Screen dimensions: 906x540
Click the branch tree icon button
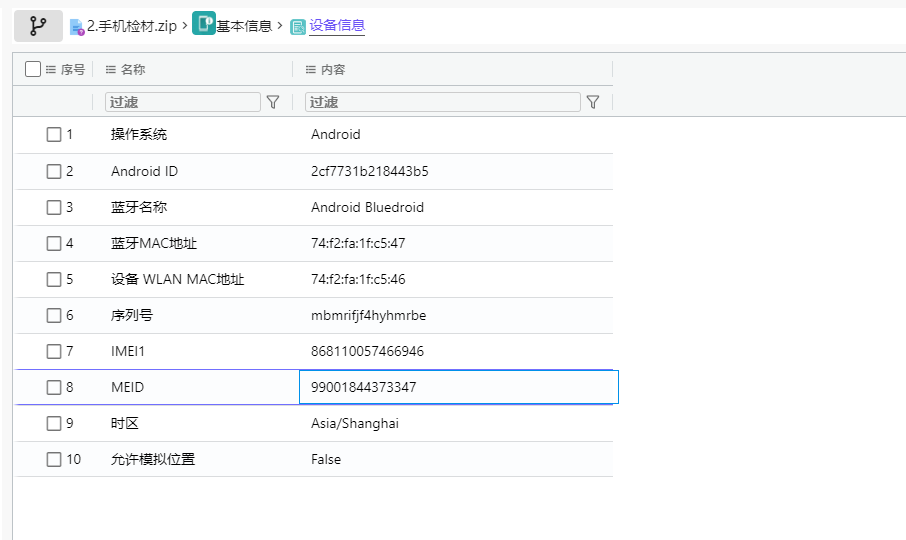38,26
